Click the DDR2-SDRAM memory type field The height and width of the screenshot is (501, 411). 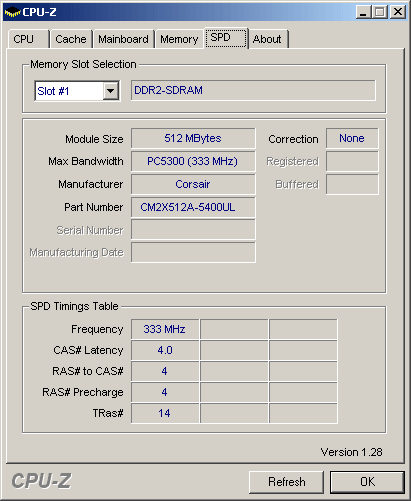253,90
